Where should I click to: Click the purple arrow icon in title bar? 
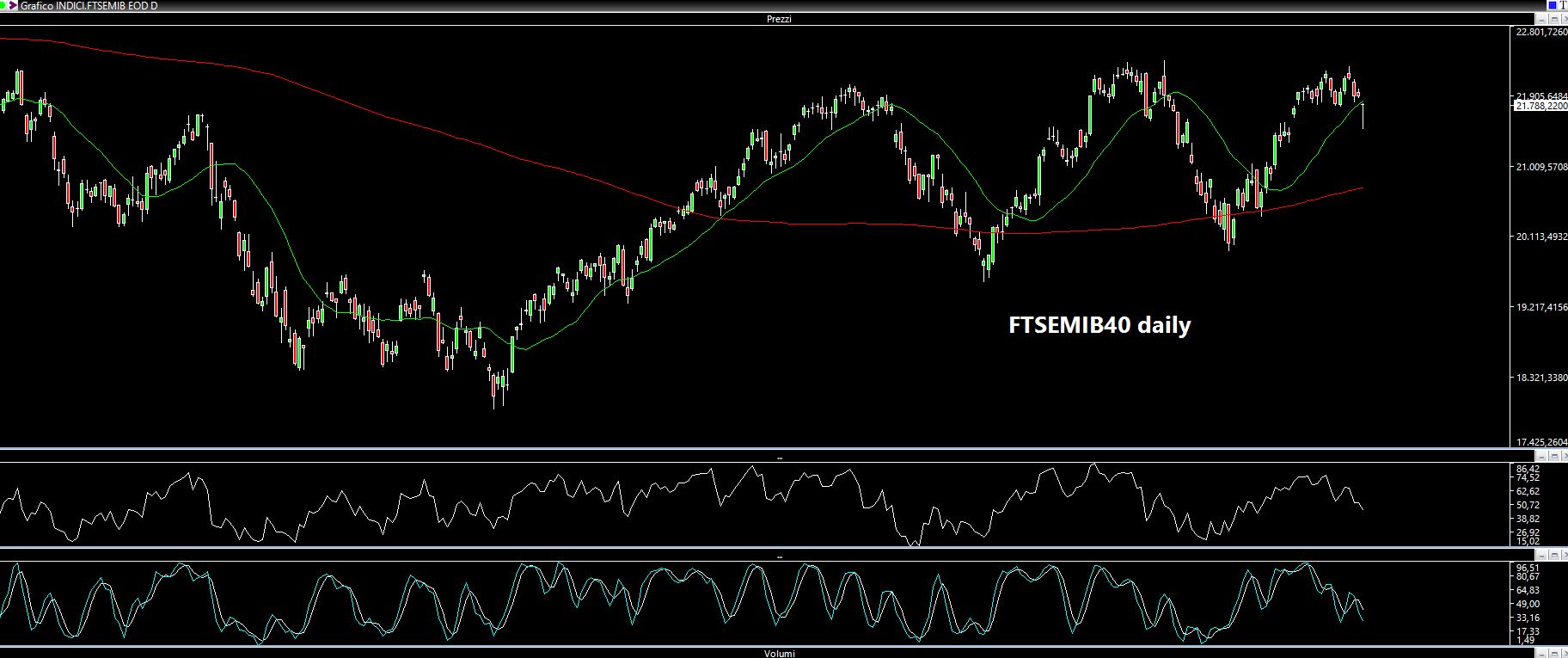click(x=13, y=6)
